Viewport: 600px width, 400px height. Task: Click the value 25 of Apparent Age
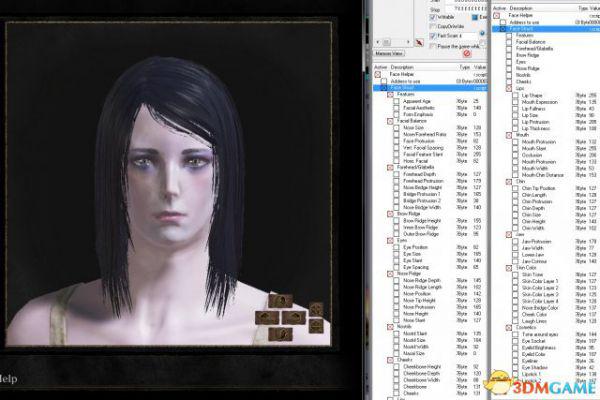coord(476,101)
